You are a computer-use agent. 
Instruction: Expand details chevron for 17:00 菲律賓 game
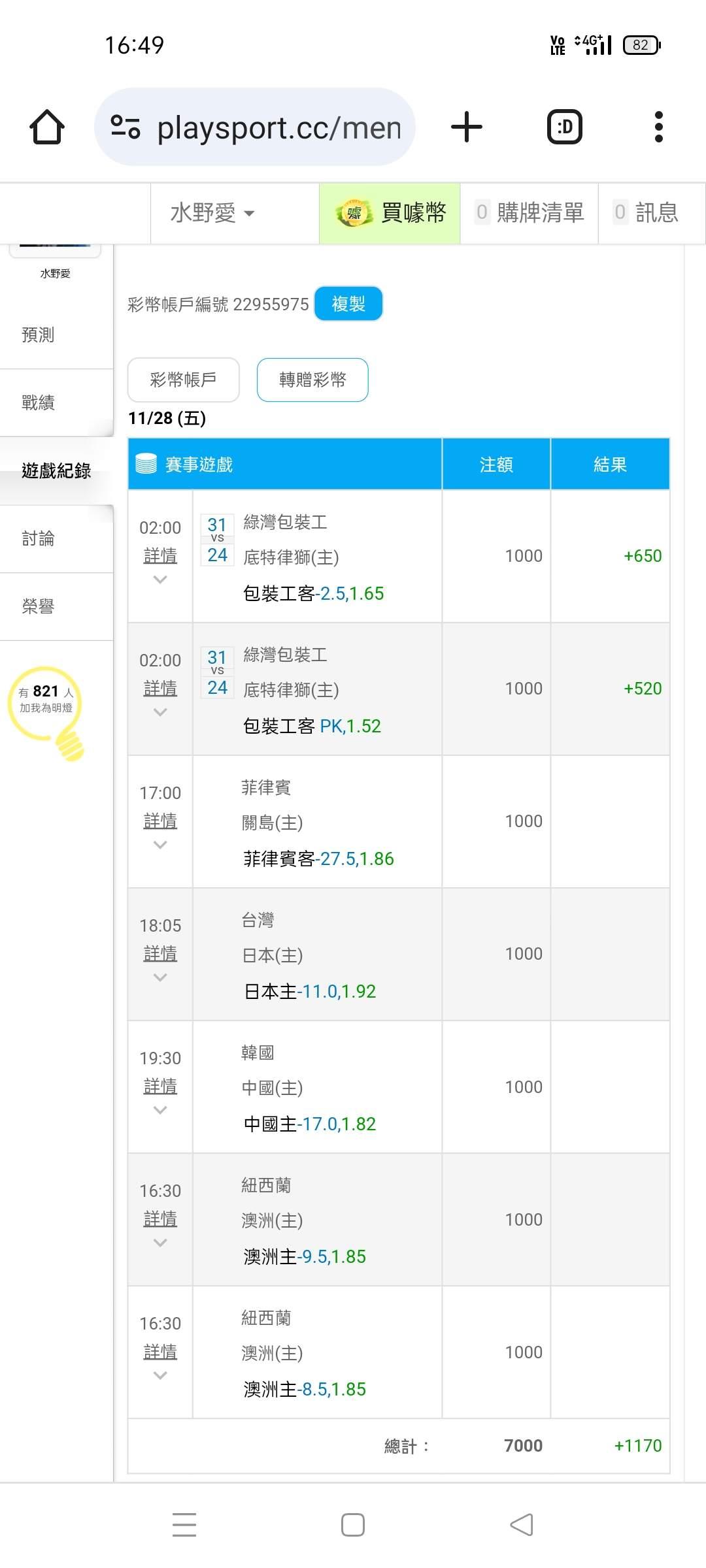[160, 845]
